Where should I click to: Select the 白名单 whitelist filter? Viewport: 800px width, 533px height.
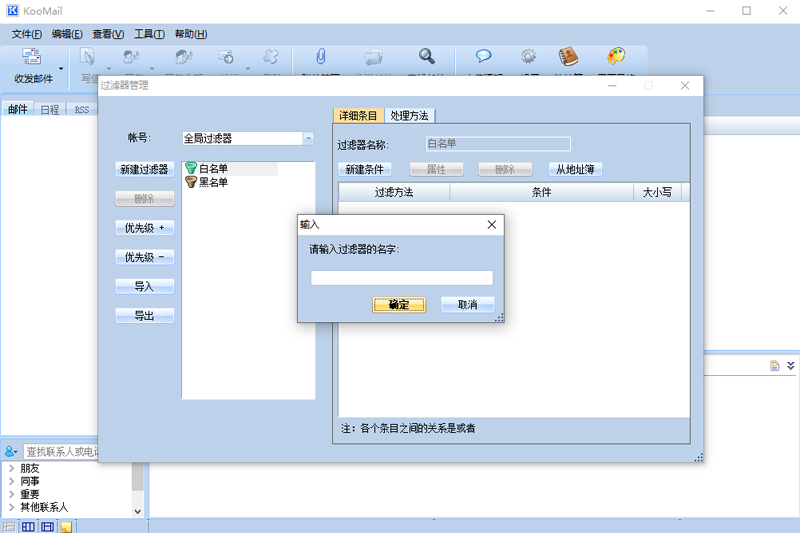pos(213,169)
